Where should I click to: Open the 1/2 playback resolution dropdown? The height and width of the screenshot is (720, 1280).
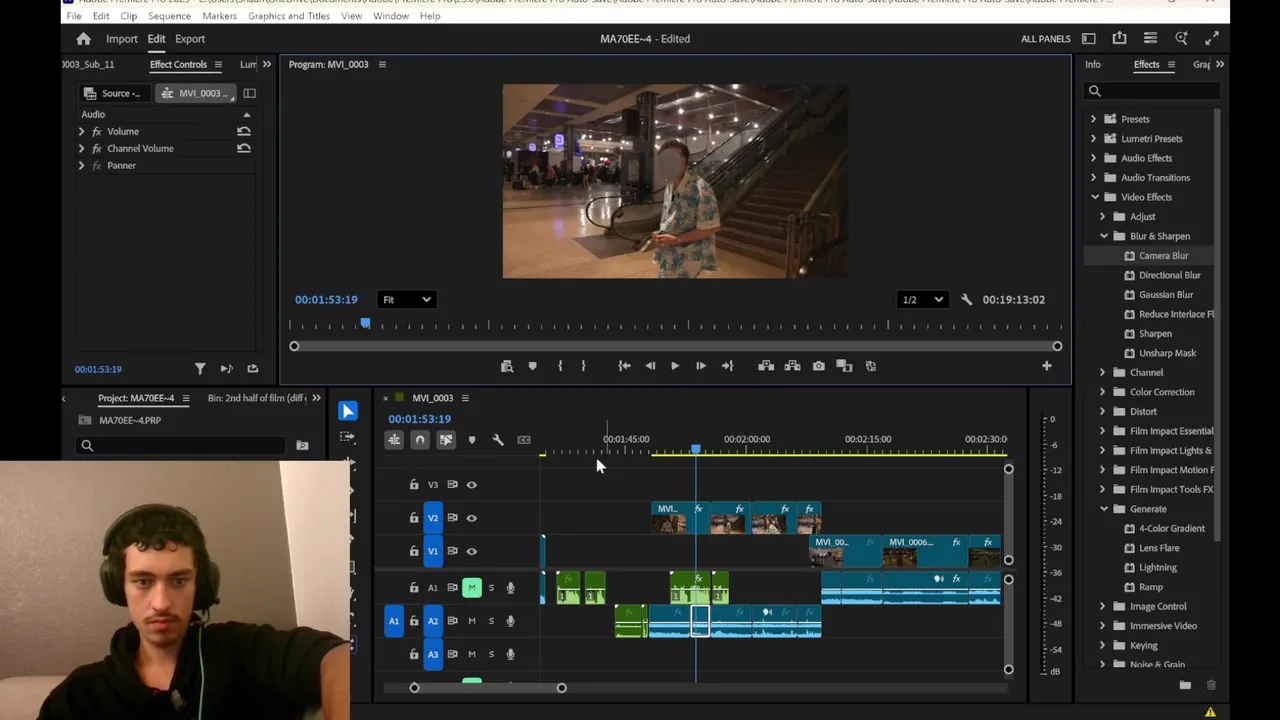click(922, 300)
